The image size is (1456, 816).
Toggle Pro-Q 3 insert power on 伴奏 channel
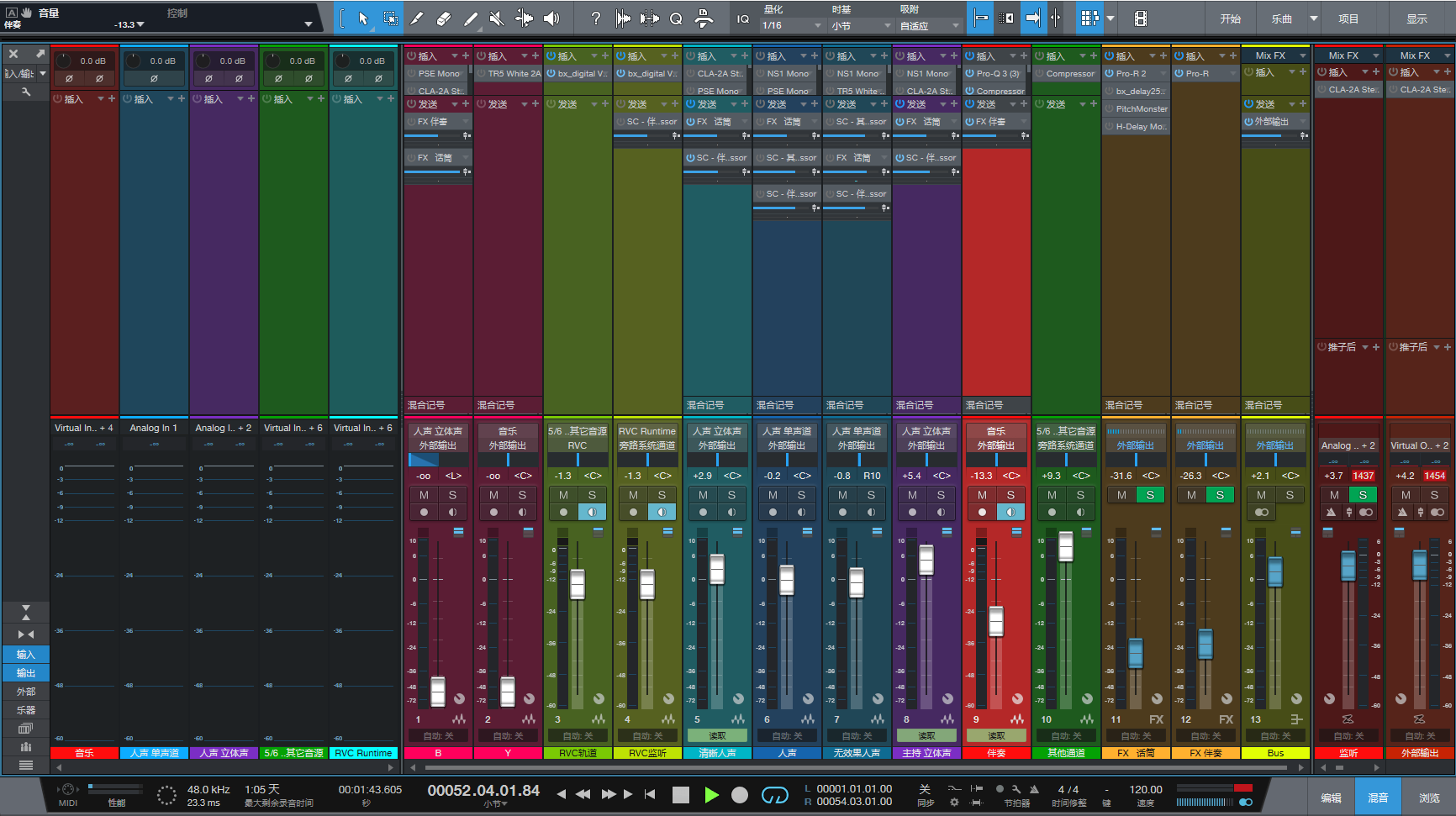click(969, 74)
